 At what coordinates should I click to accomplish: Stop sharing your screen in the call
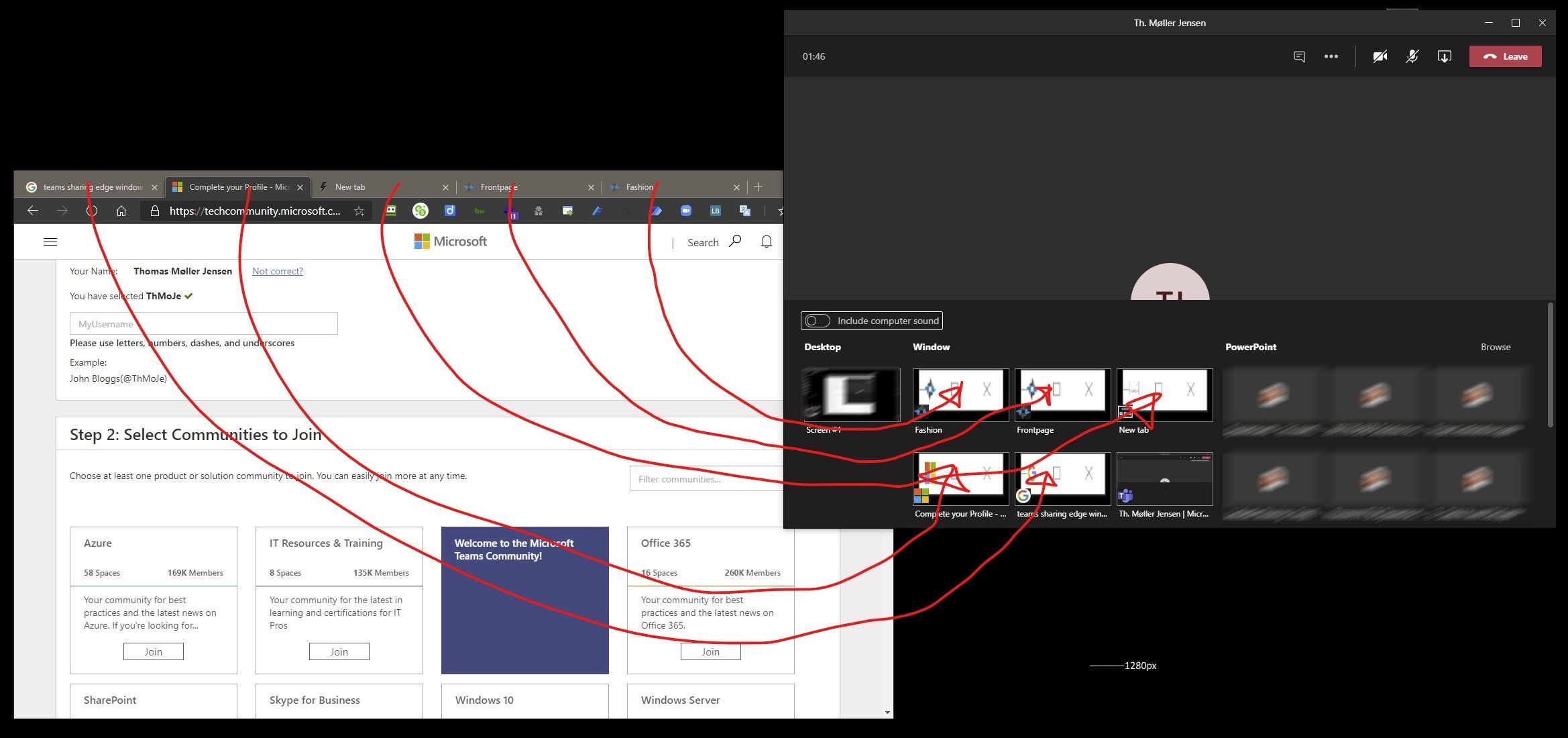point(1445,56)
